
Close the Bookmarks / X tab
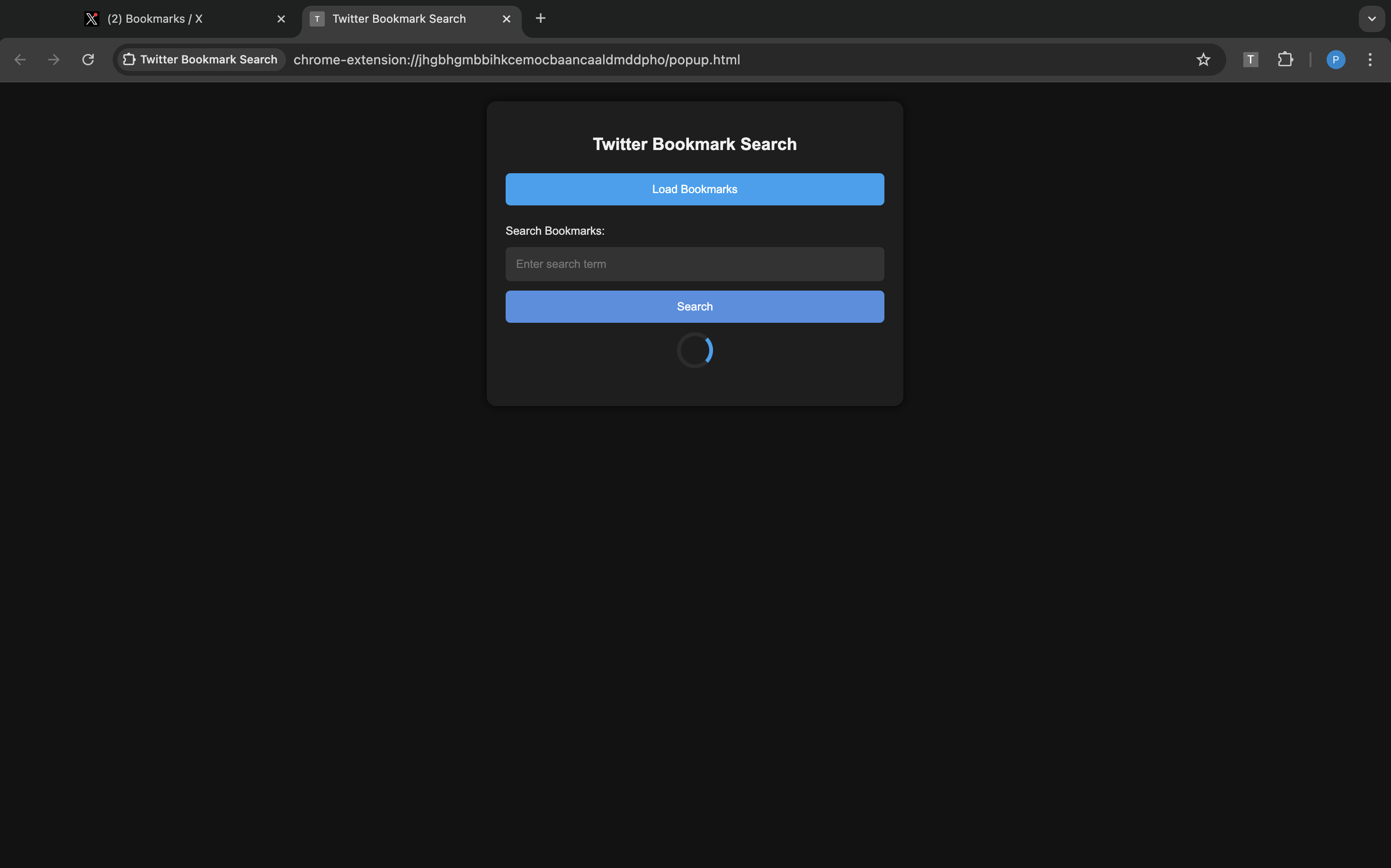pos(281,18)
